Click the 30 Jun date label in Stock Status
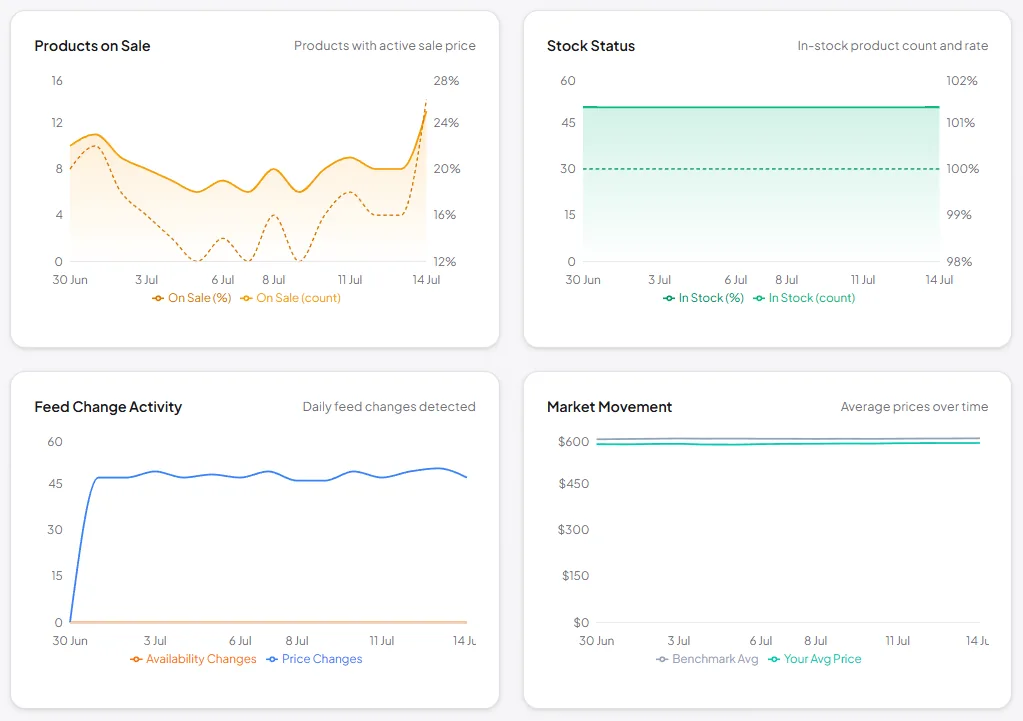 (583, 280)
